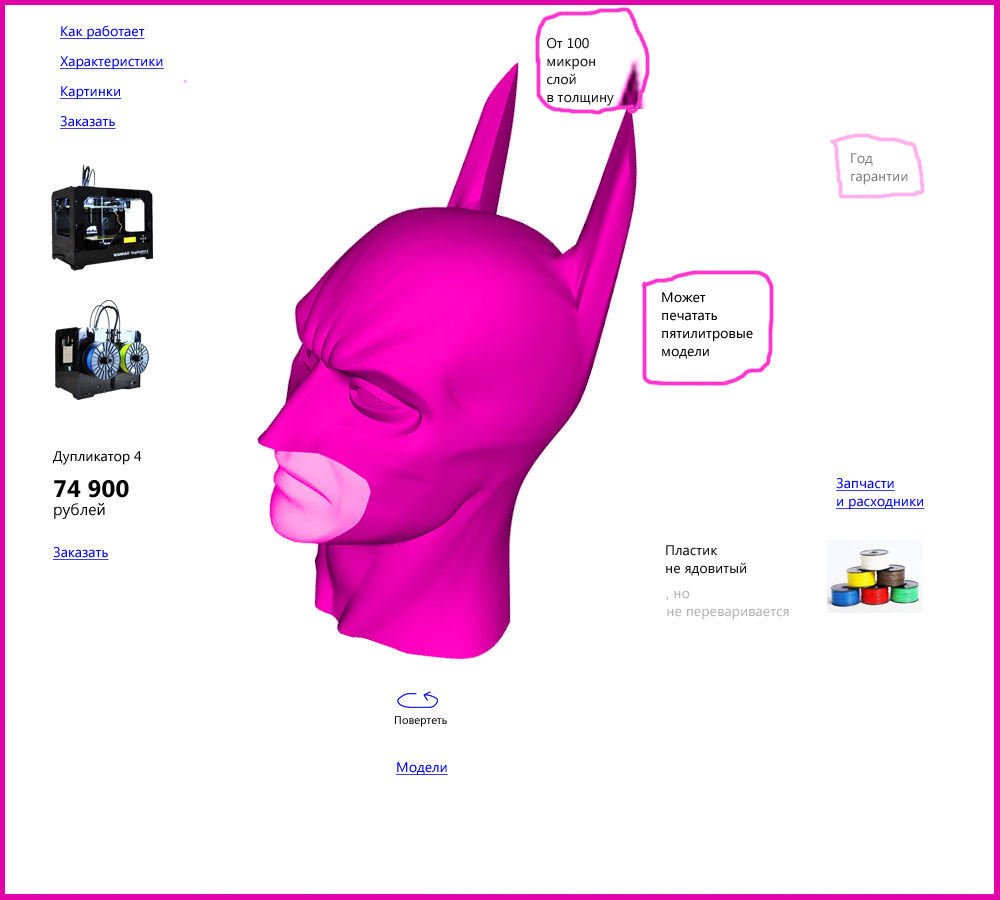The image size is (1000, 900).
Task: Click Заказать in the top navigation list
Action: pyautogui.click(x=87, y=122)
